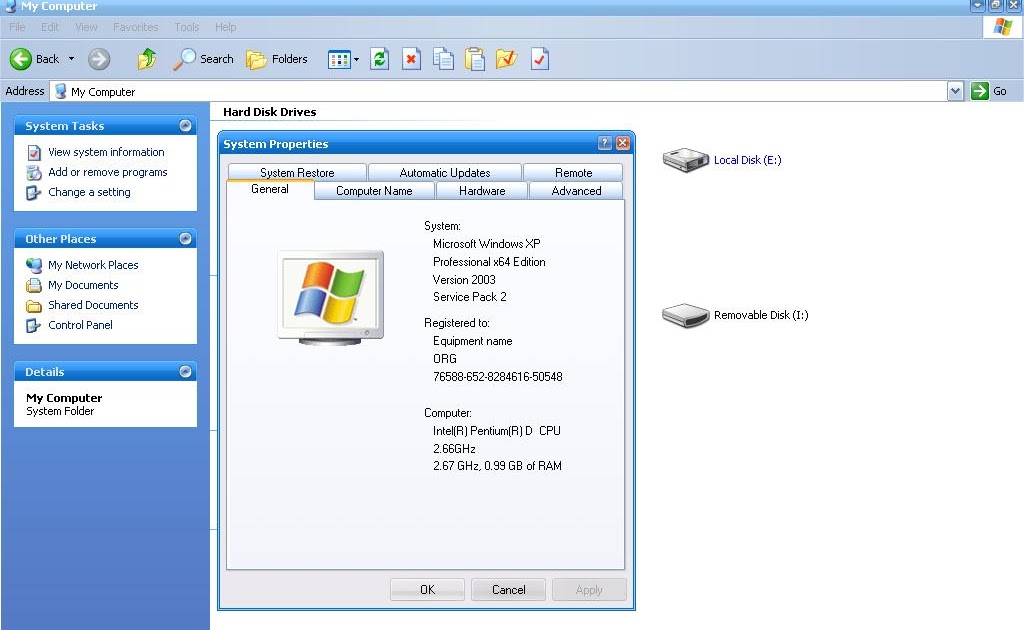Viewport: 1024px width, 630px height.
Task: Click View system information link
Action: tap(106, 152)
